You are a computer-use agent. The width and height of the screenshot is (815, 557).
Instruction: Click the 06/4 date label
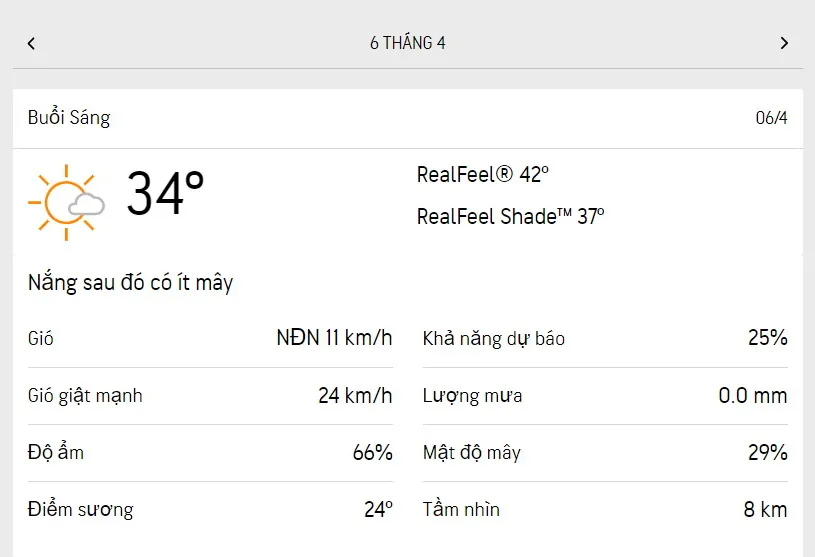click(x=771, y=118)
